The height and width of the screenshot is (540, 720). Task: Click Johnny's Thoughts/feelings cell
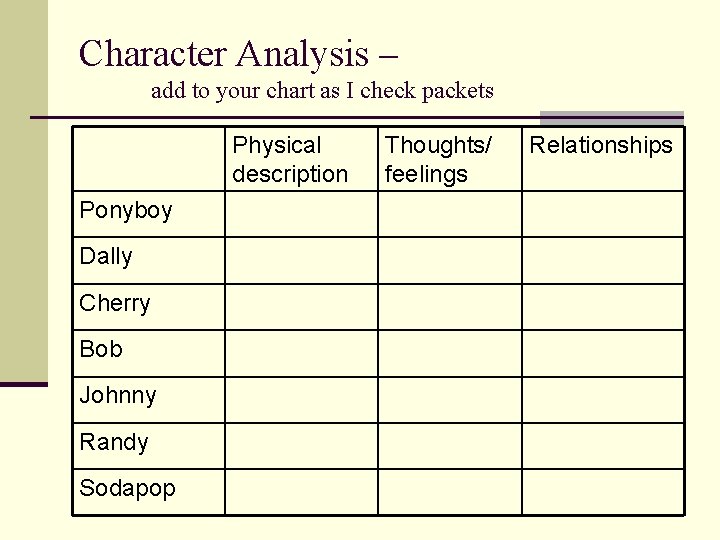450,400
